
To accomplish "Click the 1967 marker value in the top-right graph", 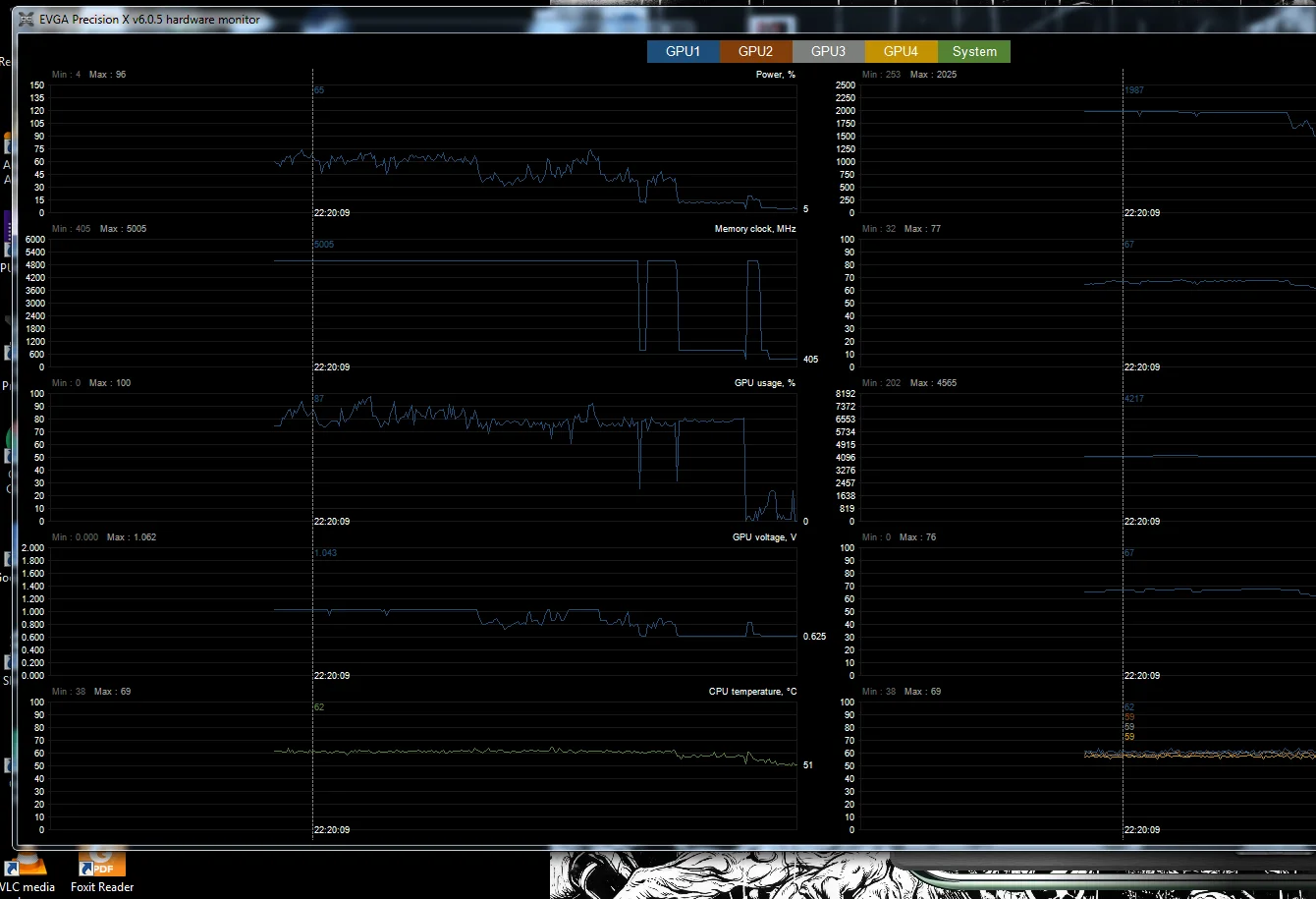I will point(1134,90).
